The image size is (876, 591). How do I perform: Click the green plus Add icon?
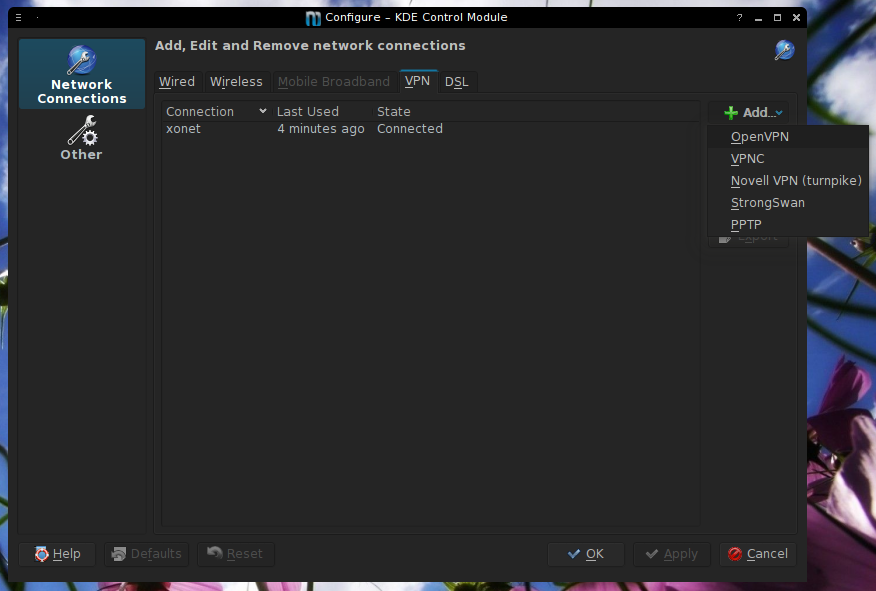731,113
